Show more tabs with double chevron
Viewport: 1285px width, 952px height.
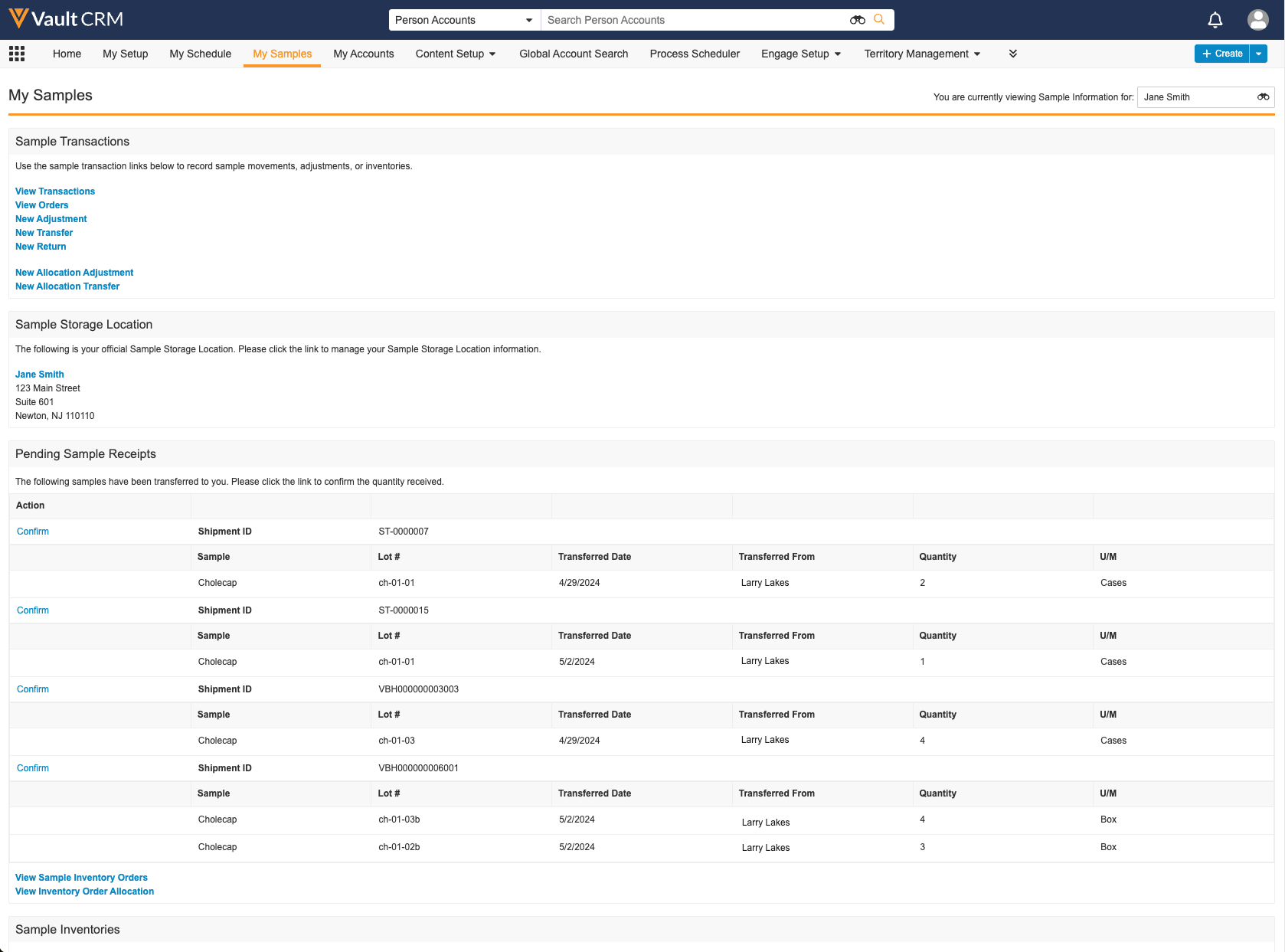click(x=1012, y=54)
